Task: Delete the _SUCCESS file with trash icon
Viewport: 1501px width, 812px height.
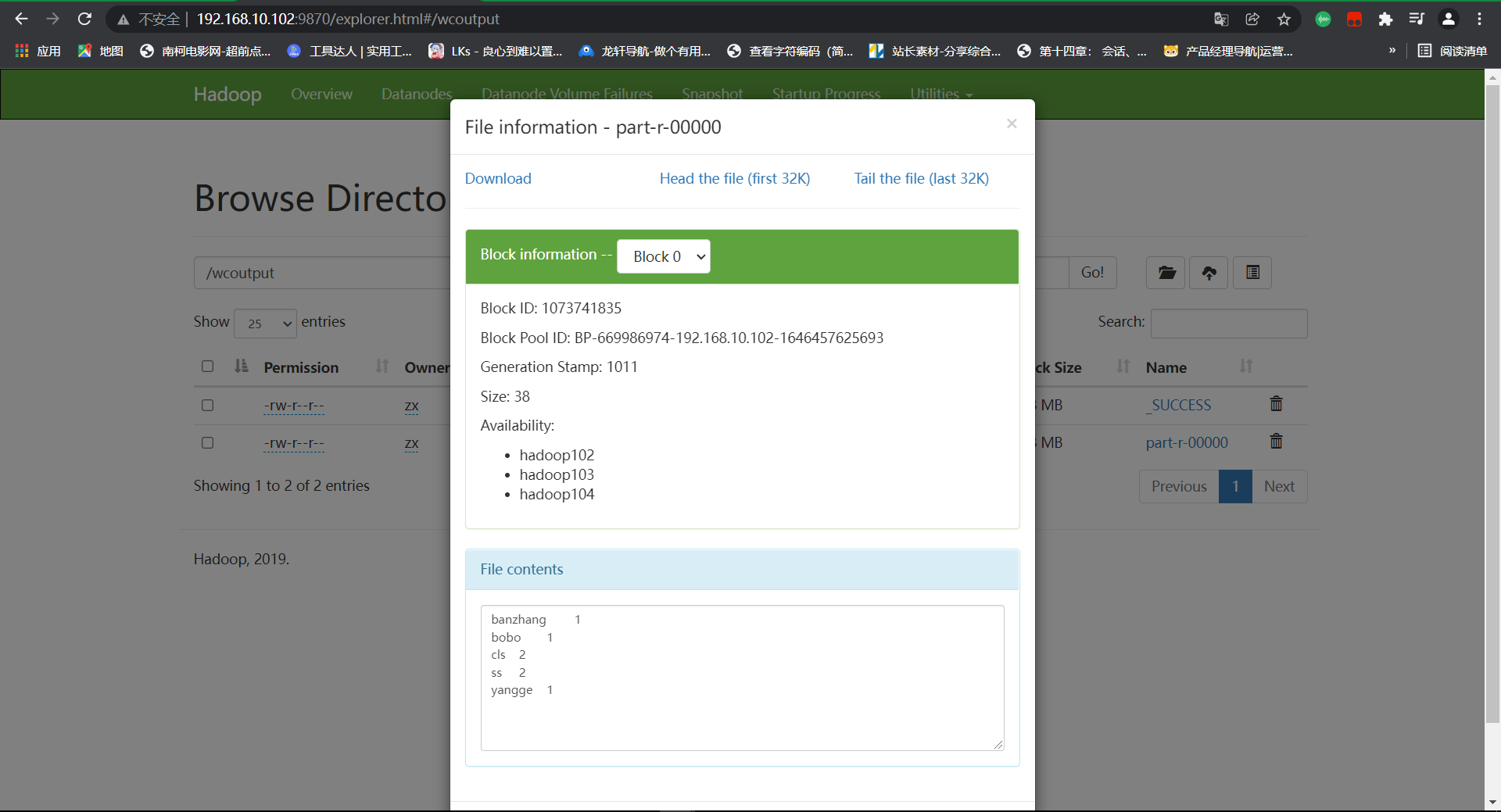Action: pos(1276,404)
